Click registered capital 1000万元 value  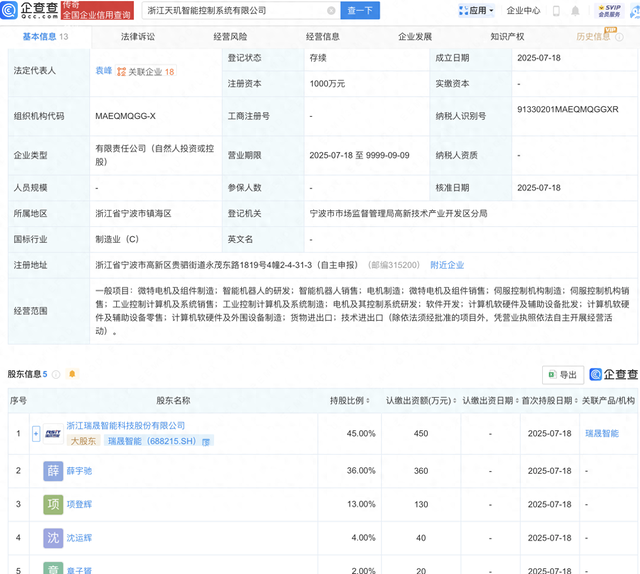point(327,84)
